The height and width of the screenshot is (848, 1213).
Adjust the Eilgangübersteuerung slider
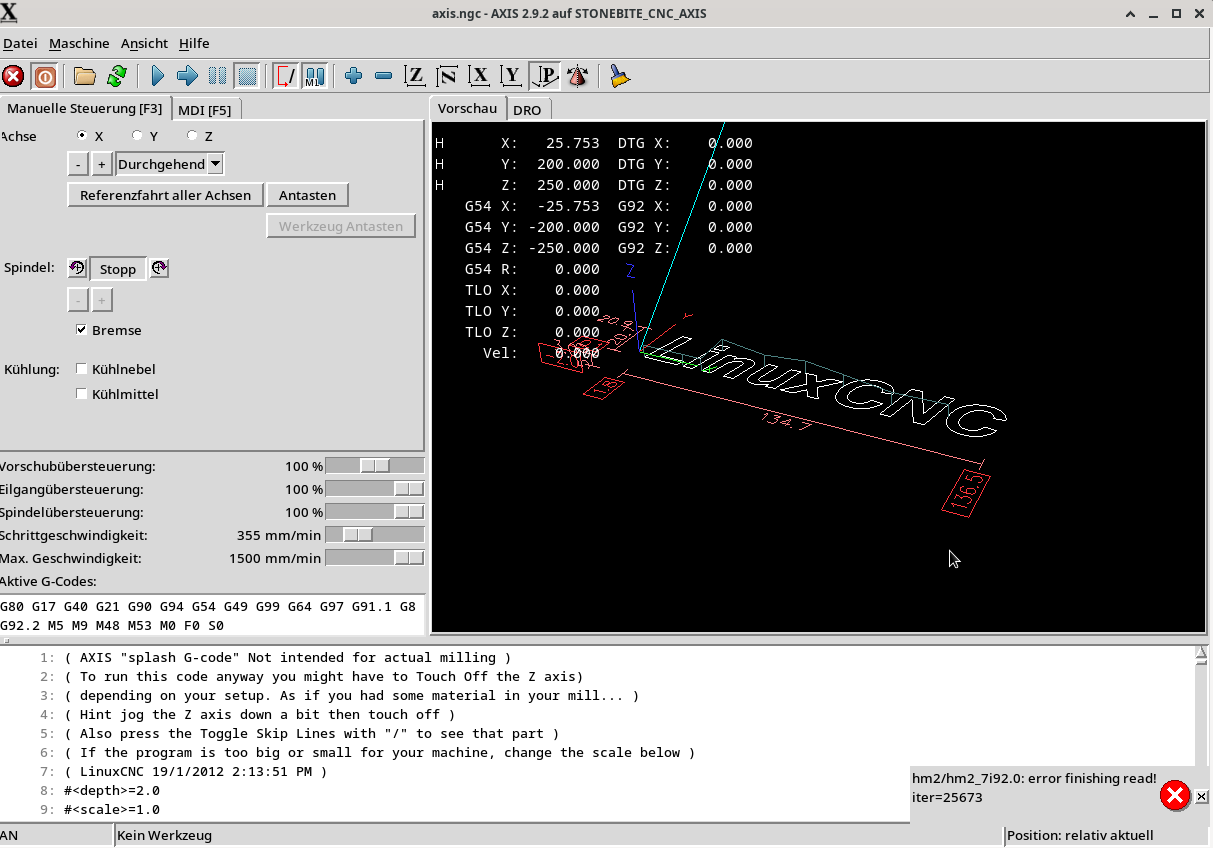[375, 489]
